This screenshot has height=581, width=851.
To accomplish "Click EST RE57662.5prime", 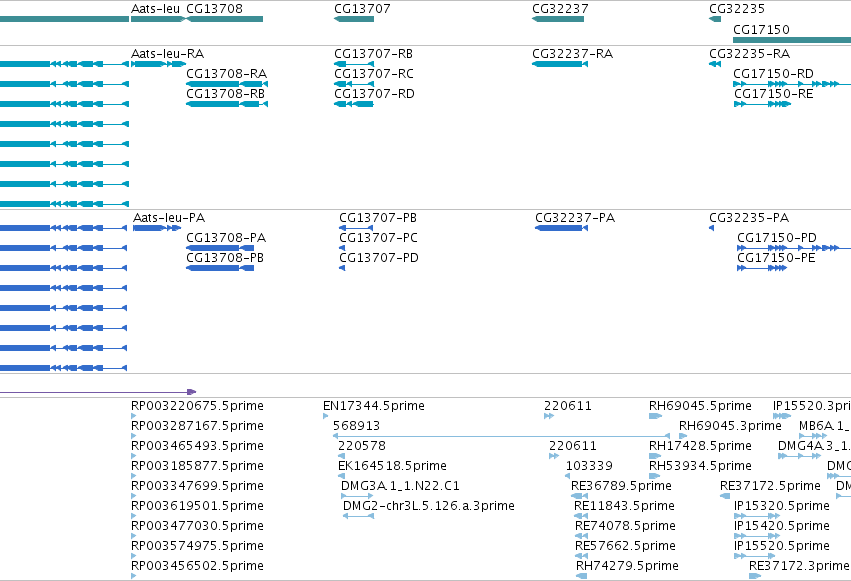I will 625,546.
